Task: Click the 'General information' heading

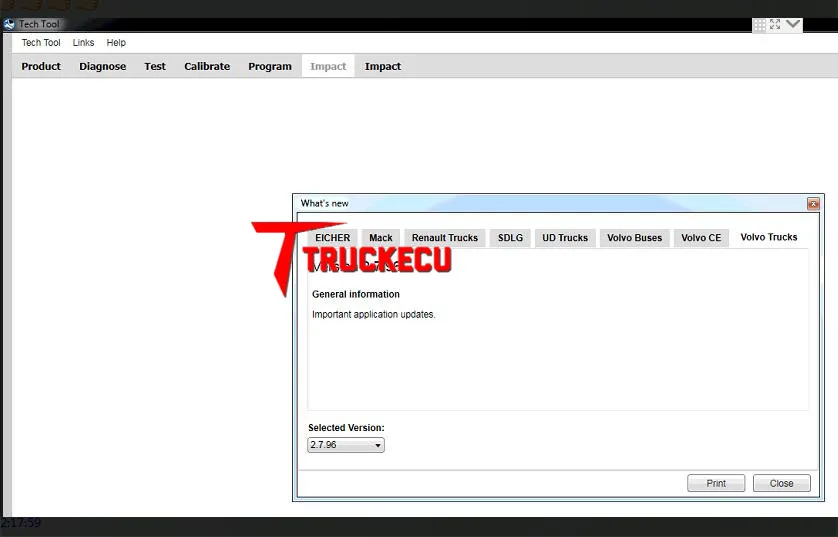Action: pyautogui.click(x=355, y=294)
